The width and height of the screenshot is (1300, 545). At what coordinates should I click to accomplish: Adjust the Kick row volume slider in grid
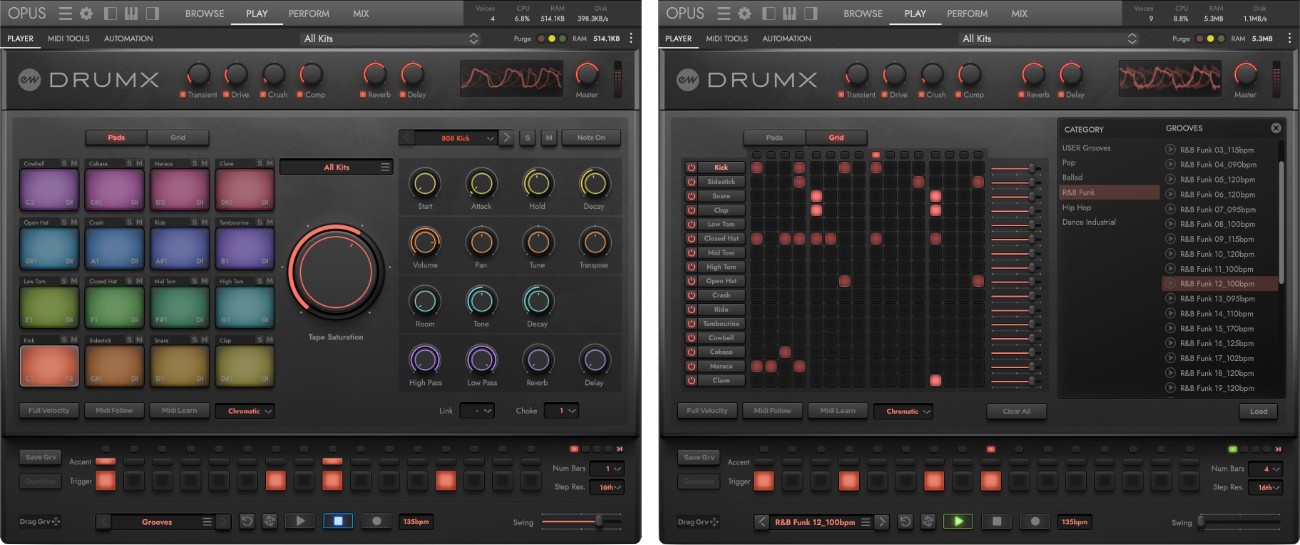tap(1016, 167)
